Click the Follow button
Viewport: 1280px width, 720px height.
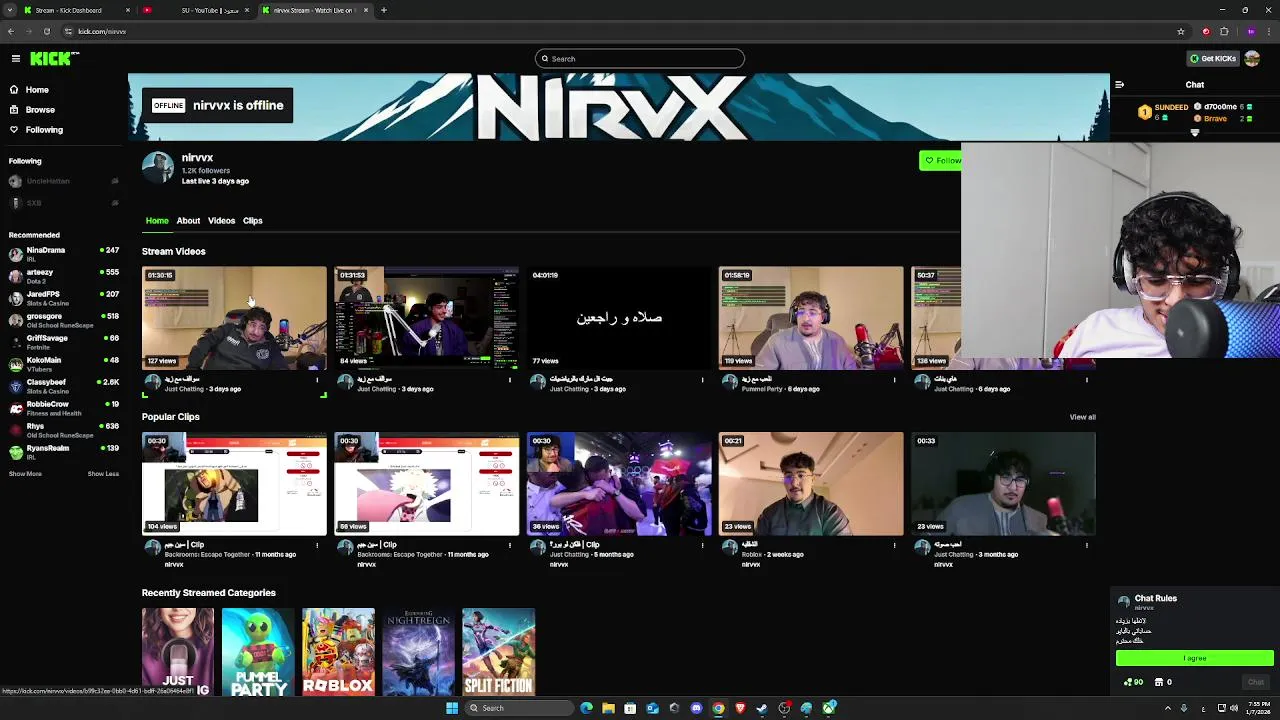pyautogui.click(x=941, y=160)
